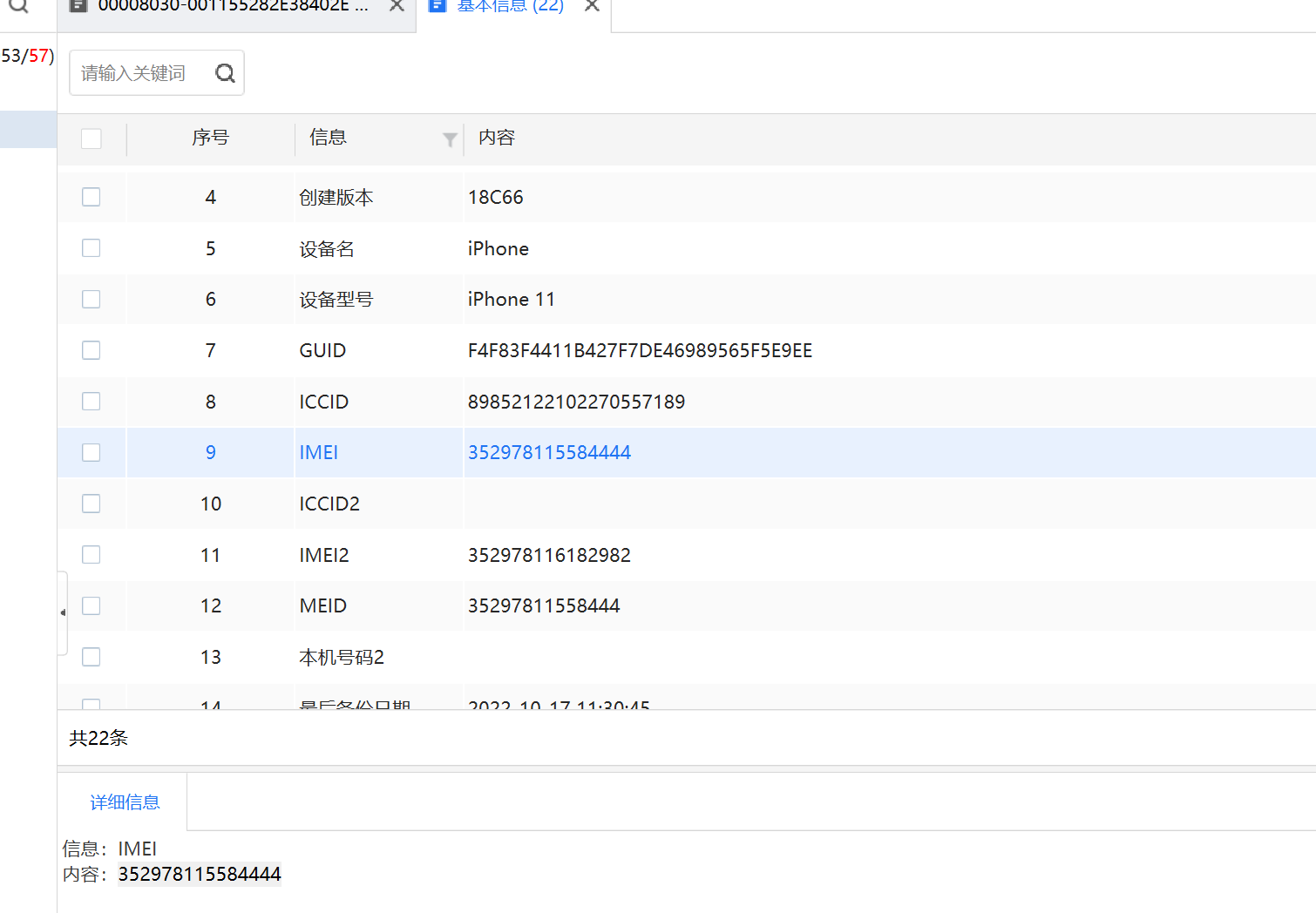Click the ICCID label in row 8
Viewport: 1316px width, 913px height.
[x=324, y=402]
